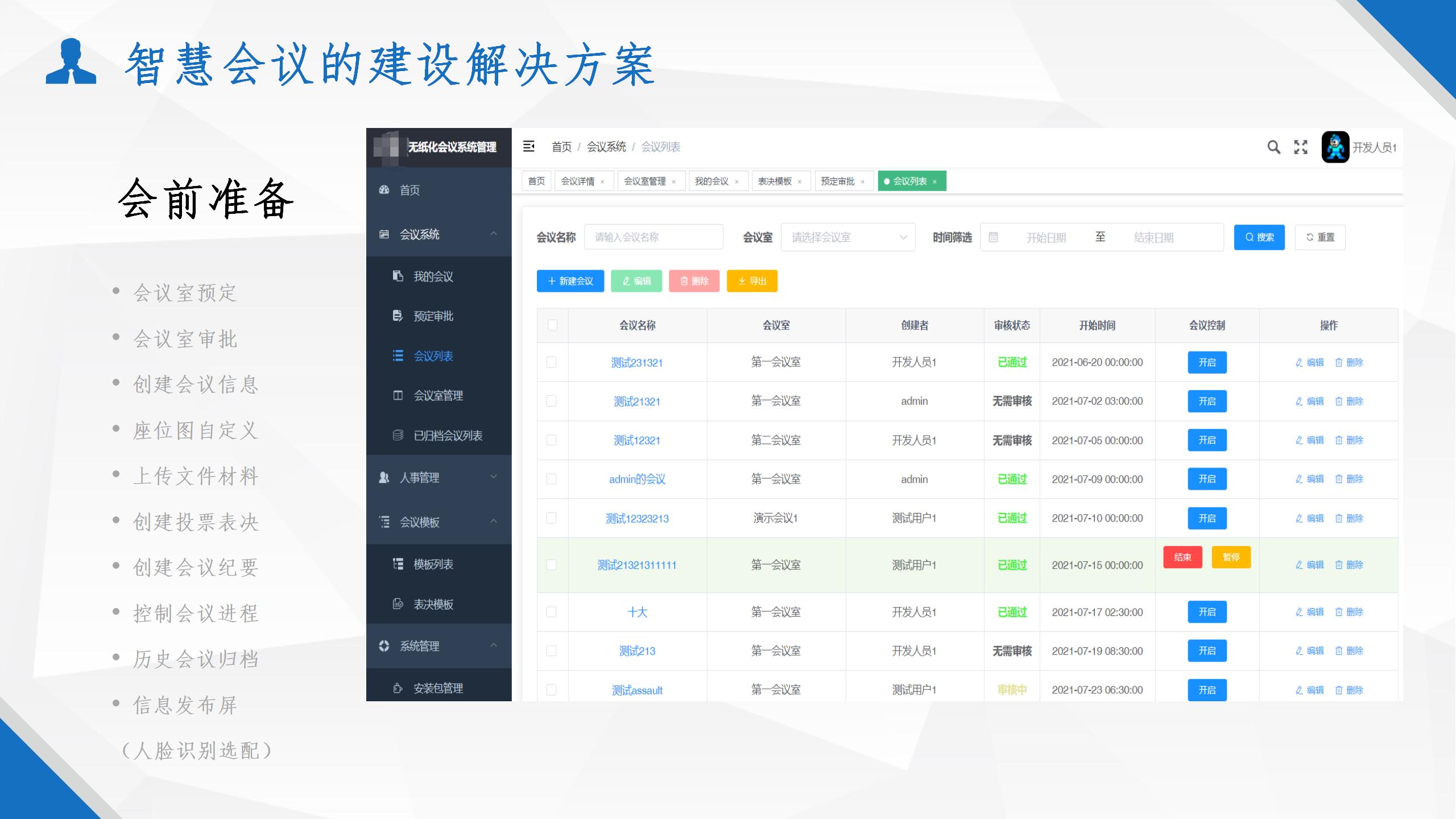
Task: Tick the checkbox for the 测试21321 row
Action: point(551,401)
